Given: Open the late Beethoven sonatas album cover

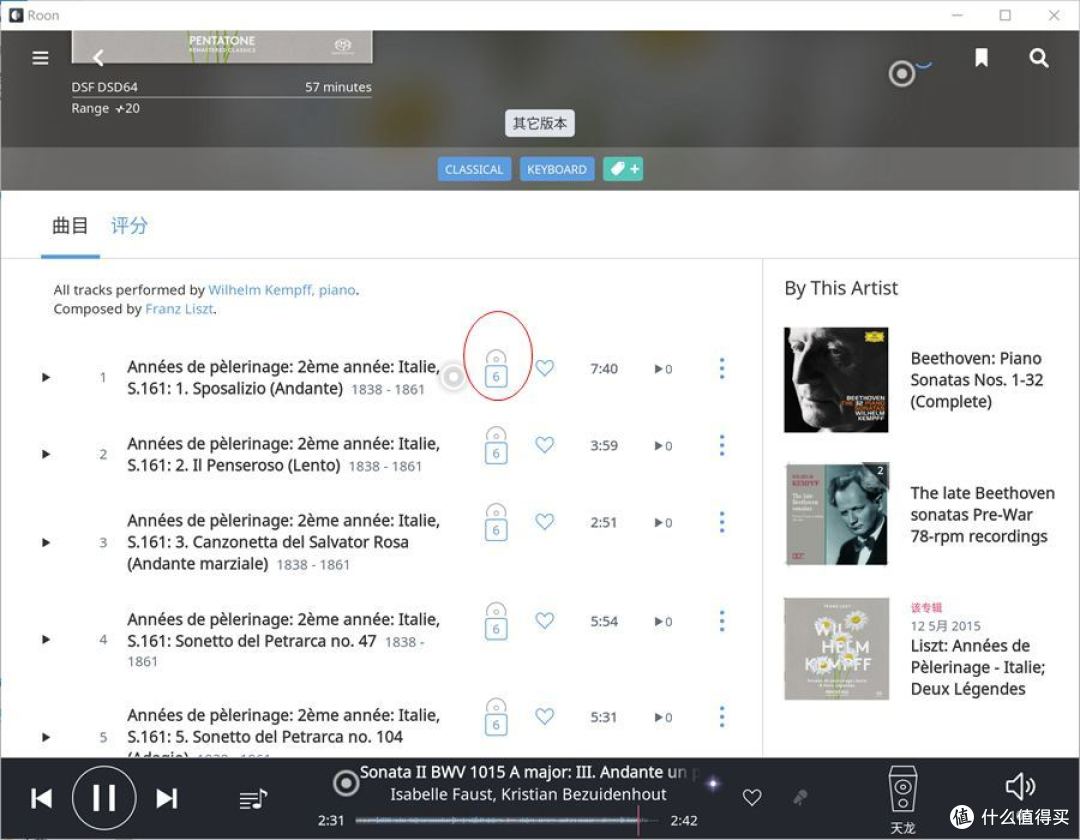Looking at the screenshot, I should coord(836,514).
